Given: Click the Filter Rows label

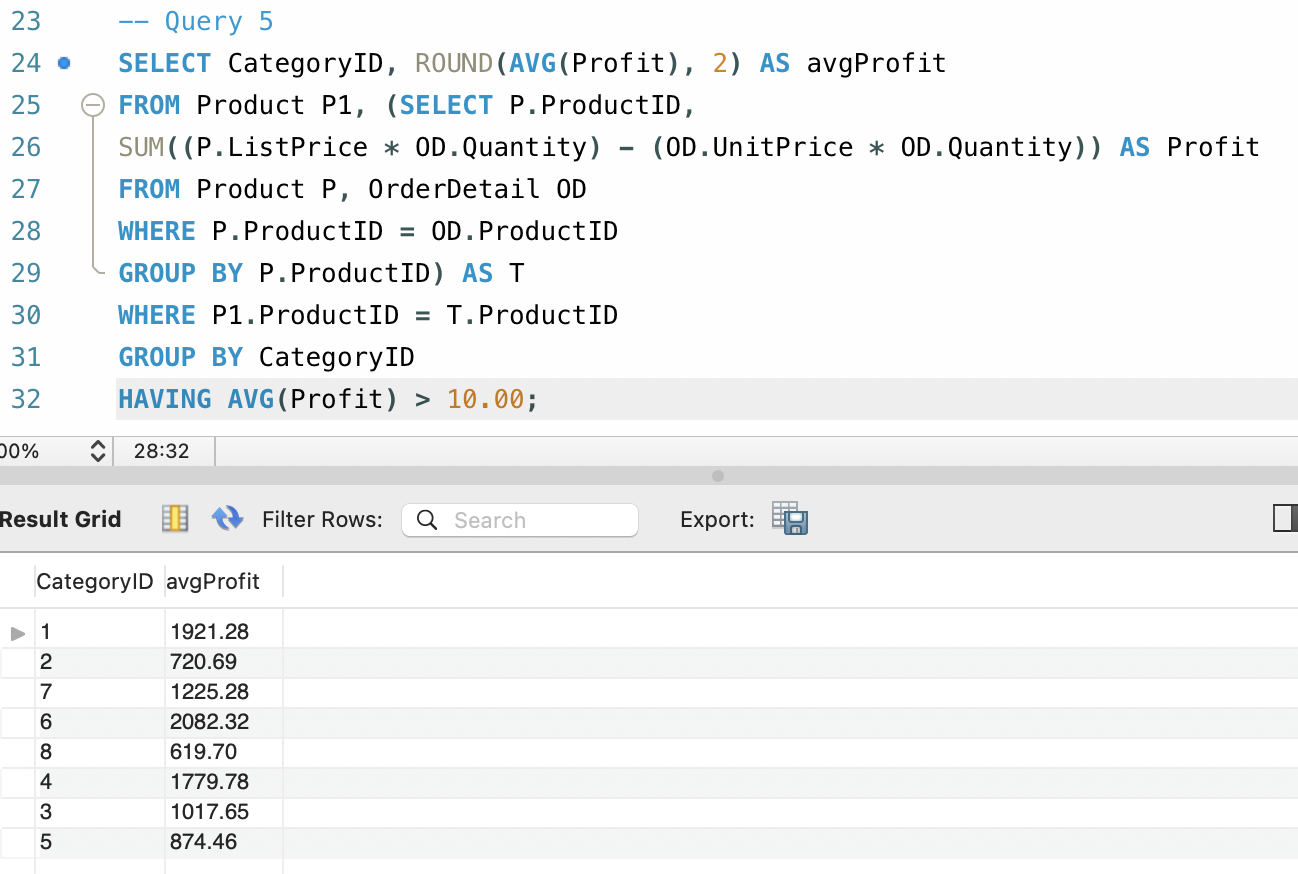Looking at the screenshot, I should [x=323, y=519].
